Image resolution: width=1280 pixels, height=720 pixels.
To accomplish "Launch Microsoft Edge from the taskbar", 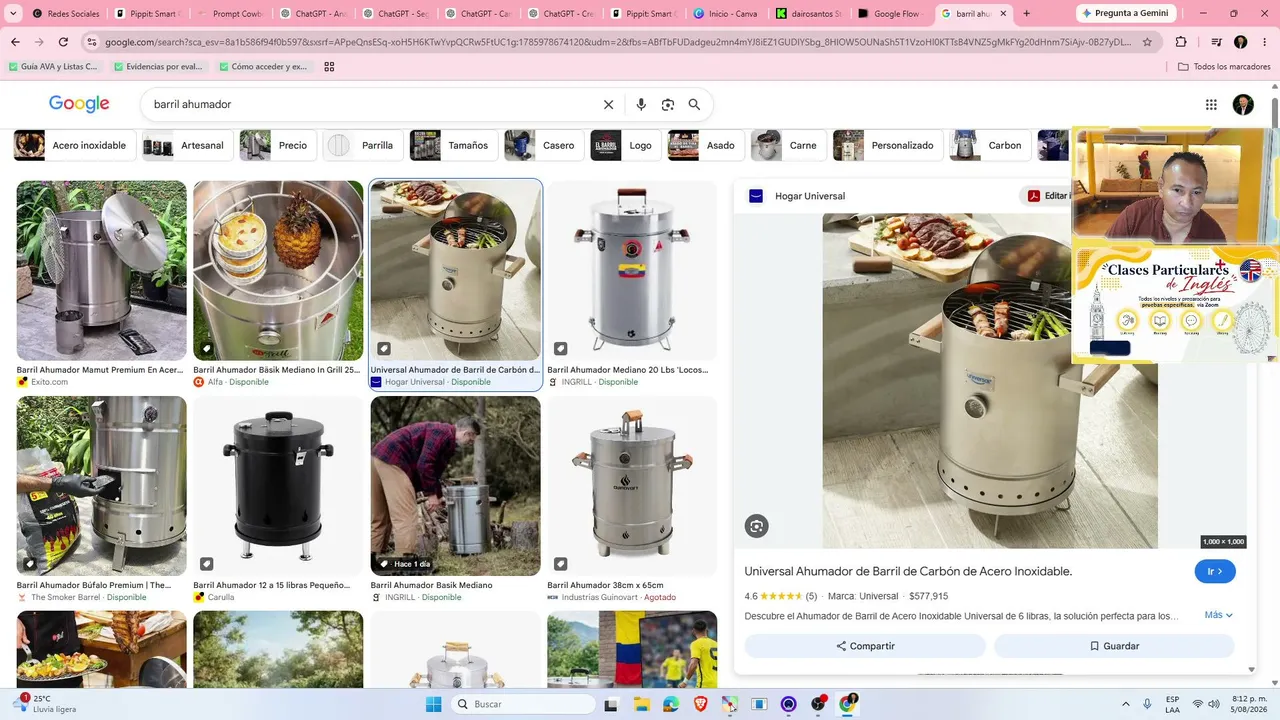I will (x=671, y=704).
